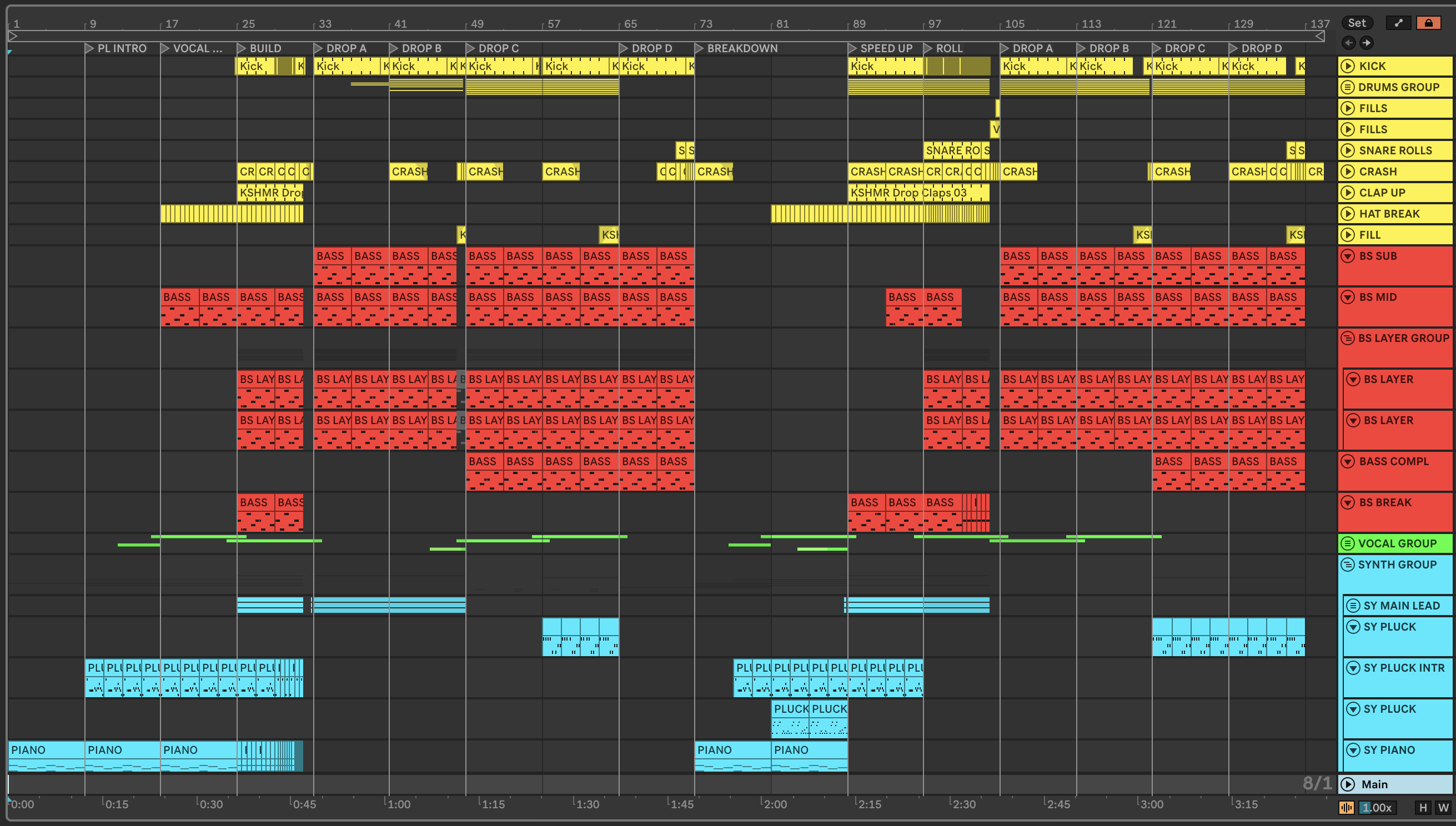Screen dimensions: 1456x826
Task: Collapse the SY MAIN LEAD group
Action: (x=1353, y=606)
